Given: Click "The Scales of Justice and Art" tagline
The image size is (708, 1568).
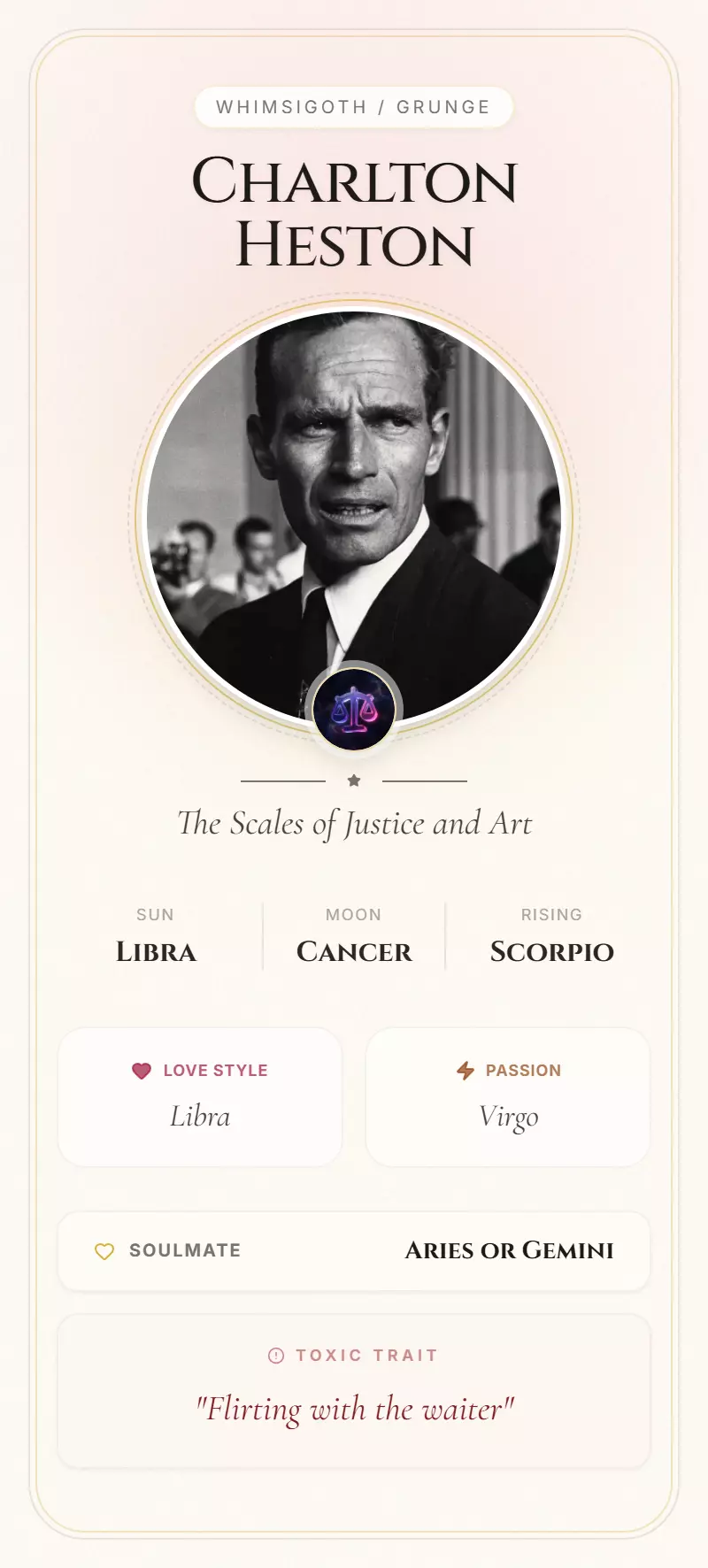Looking at the screenshot, I should 354,824.
